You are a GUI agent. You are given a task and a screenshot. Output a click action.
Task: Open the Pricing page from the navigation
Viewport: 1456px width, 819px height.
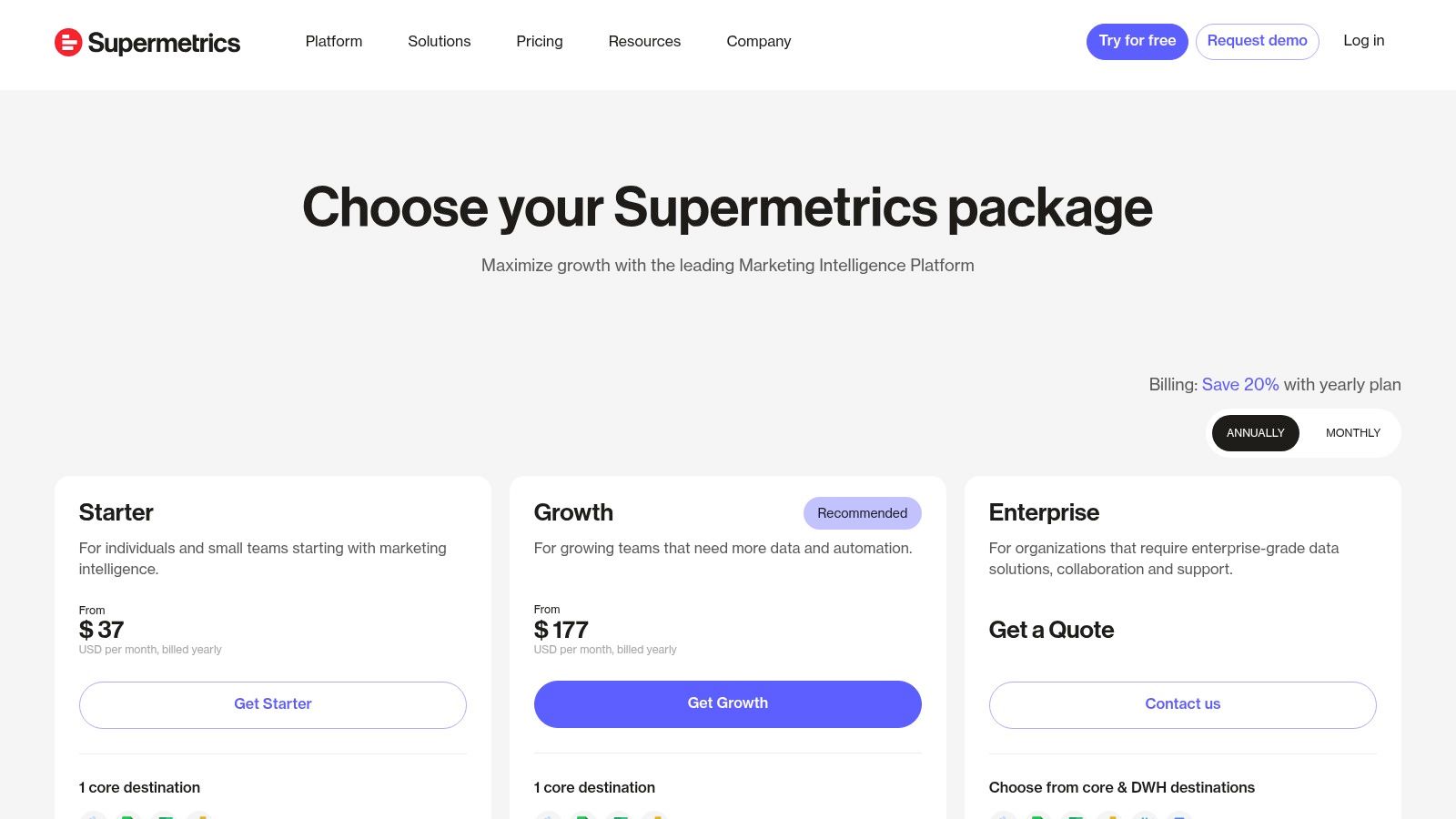point(540,41)
